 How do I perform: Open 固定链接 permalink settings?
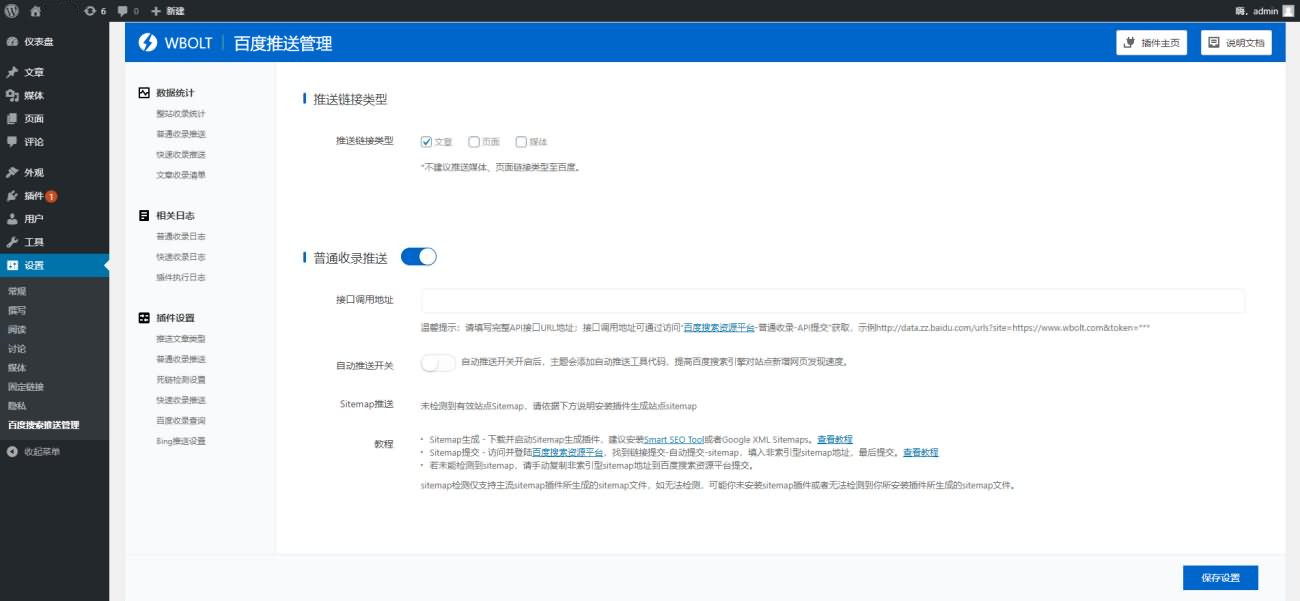[26, 386]
